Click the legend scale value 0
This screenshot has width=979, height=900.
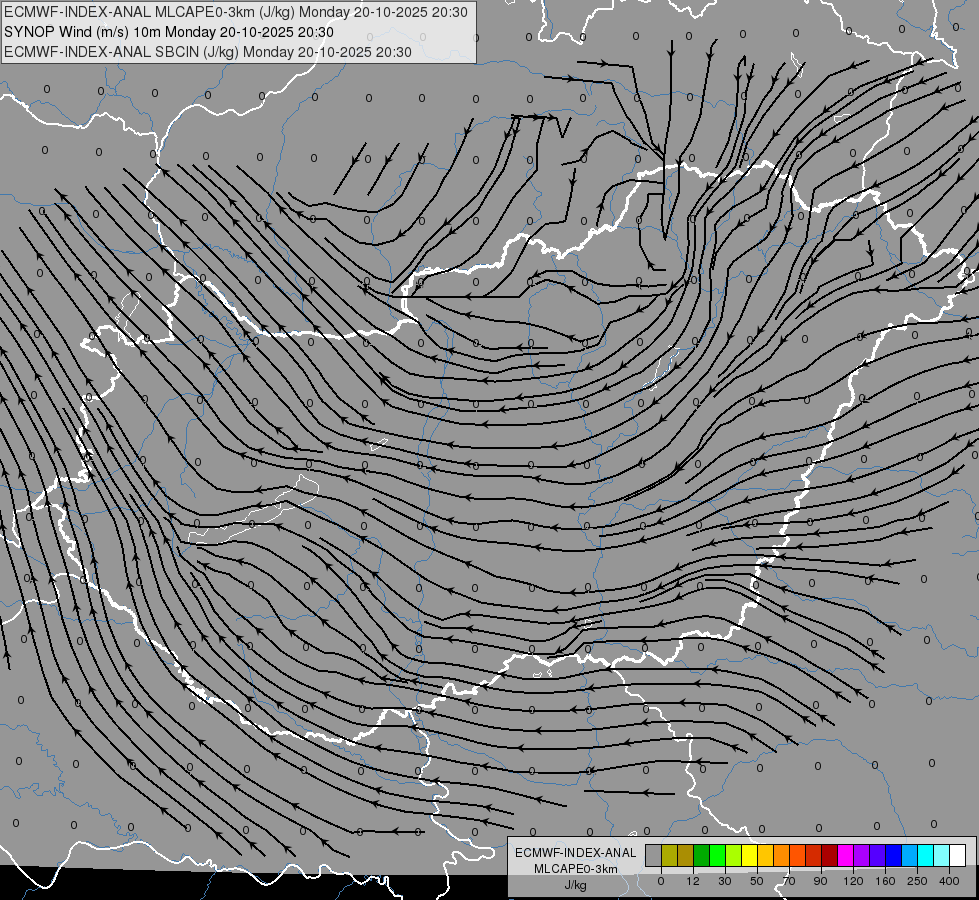point(661,881)
